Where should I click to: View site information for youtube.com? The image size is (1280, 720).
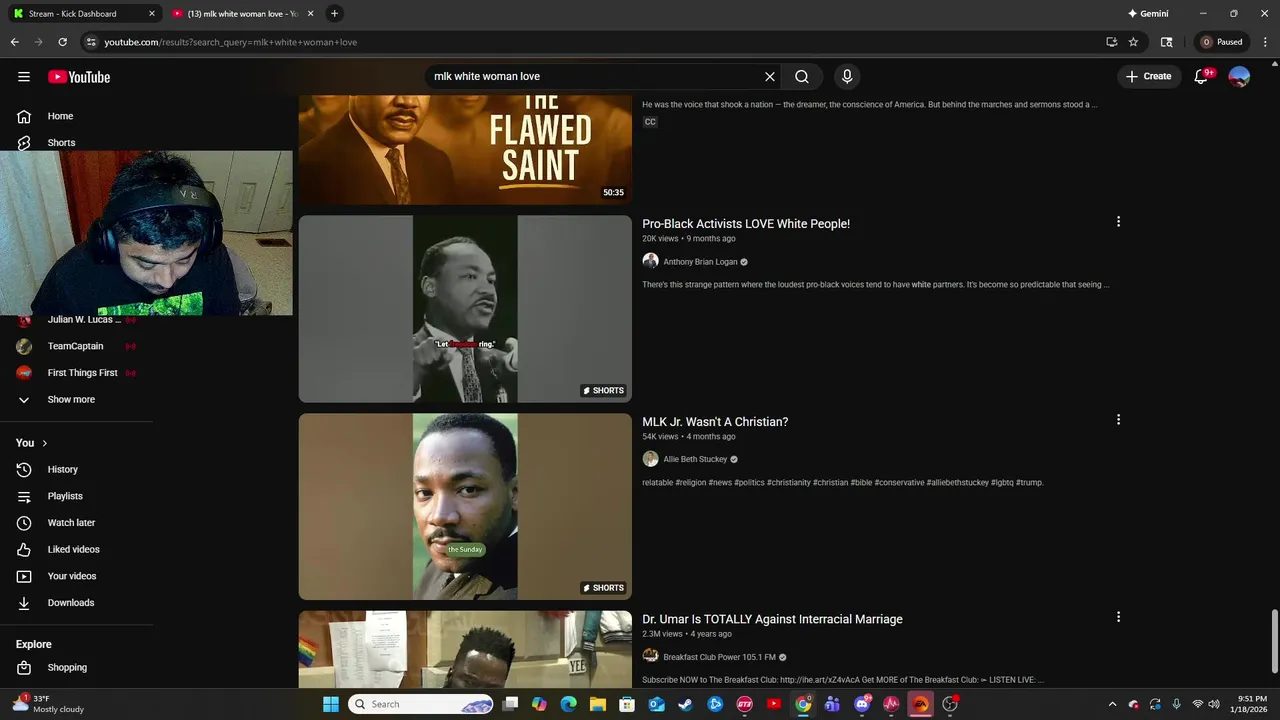(91, 42)
